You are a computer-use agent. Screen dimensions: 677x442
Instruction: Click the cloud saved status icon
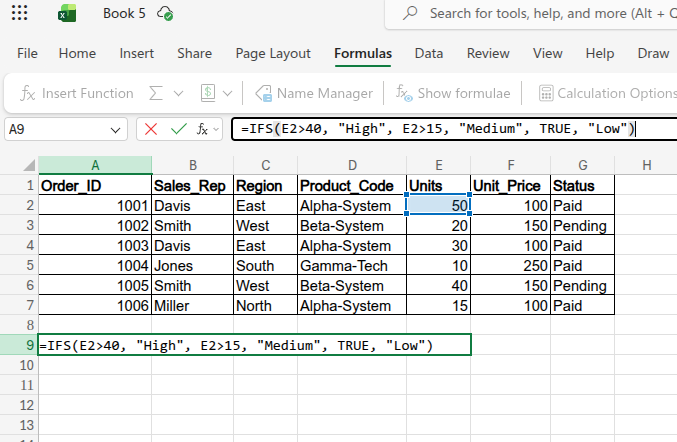pos(165,13)
